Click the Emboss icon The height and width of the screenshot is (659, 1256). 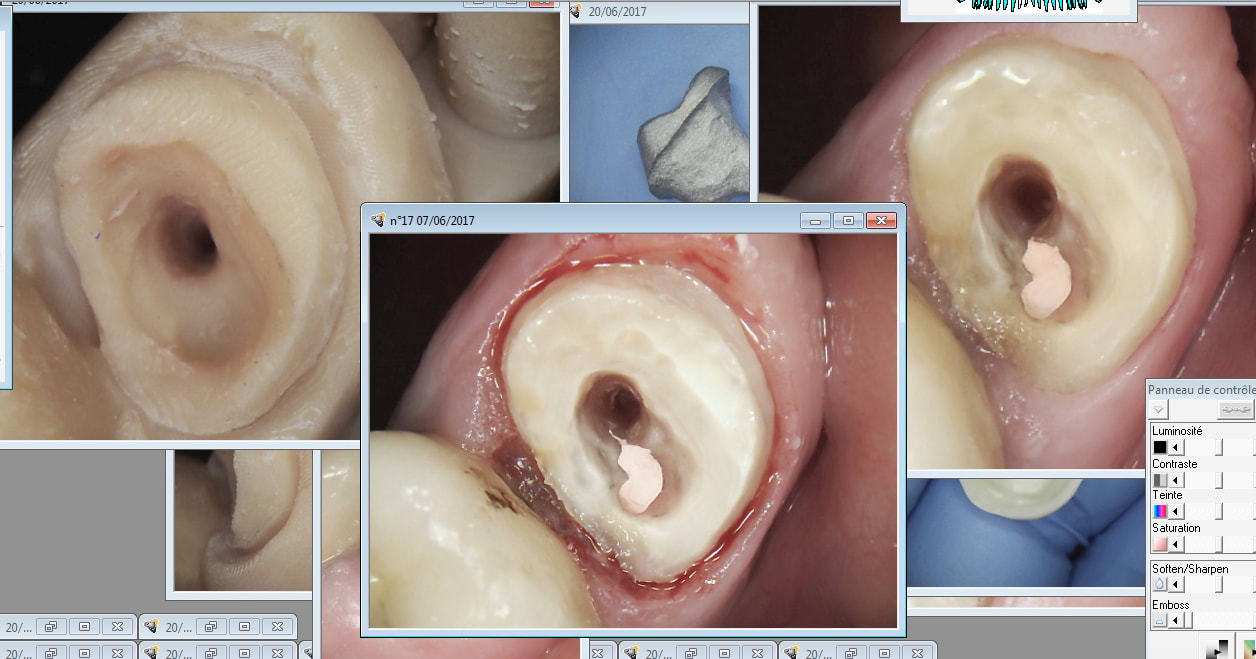point(1160,621)
